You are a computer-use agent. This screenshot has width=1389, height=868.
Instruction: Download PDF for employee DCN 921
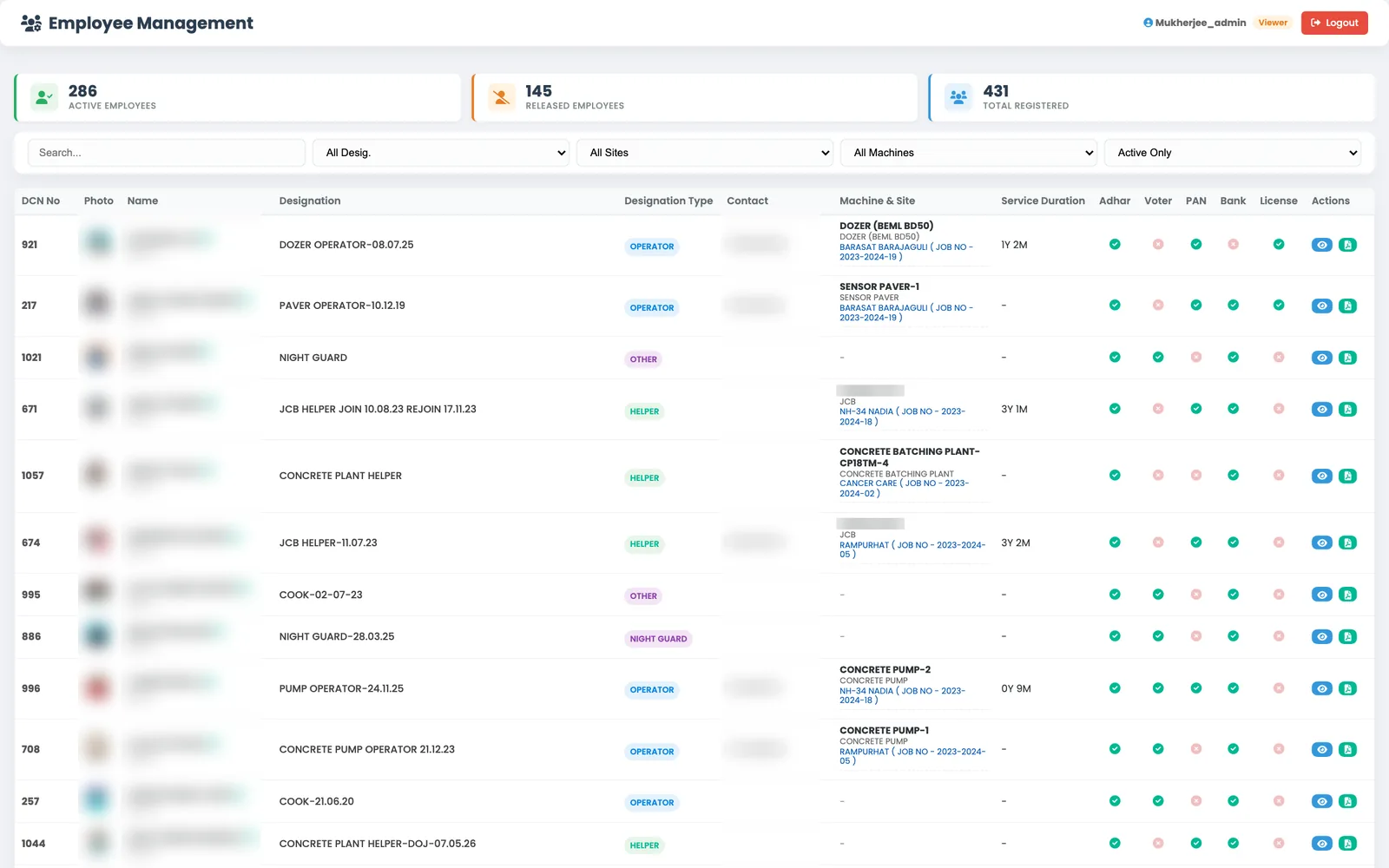(1347, 245)
